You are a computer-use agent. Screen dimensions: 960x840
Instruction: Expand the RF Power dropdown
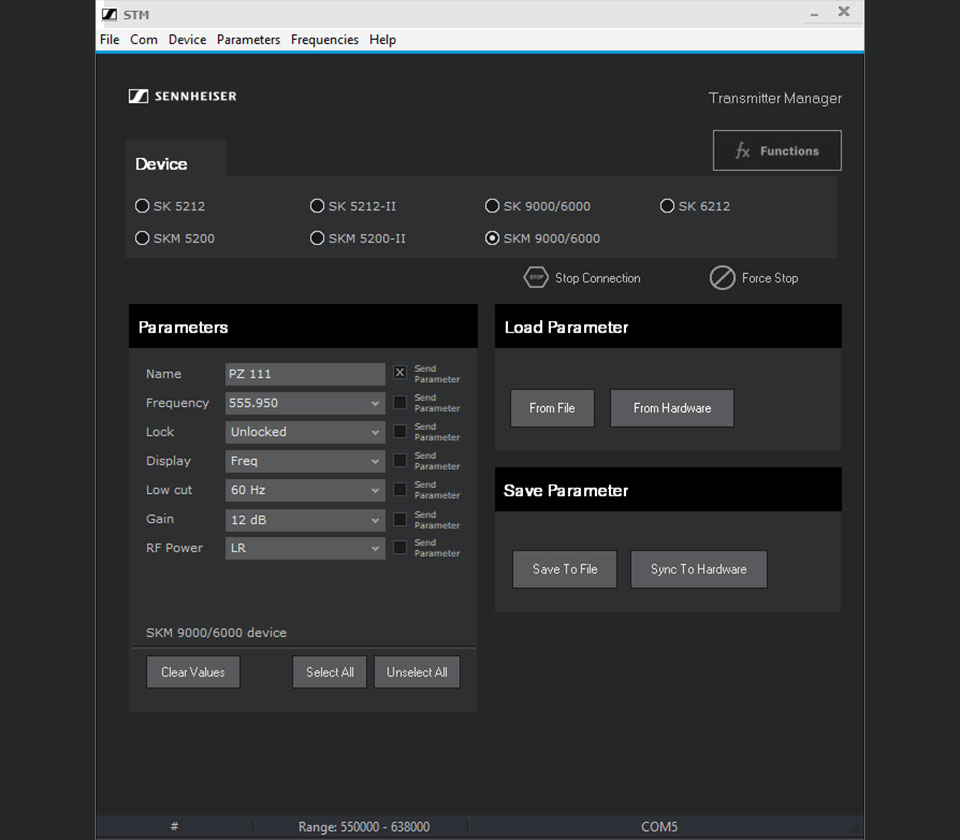pos(305,548)
